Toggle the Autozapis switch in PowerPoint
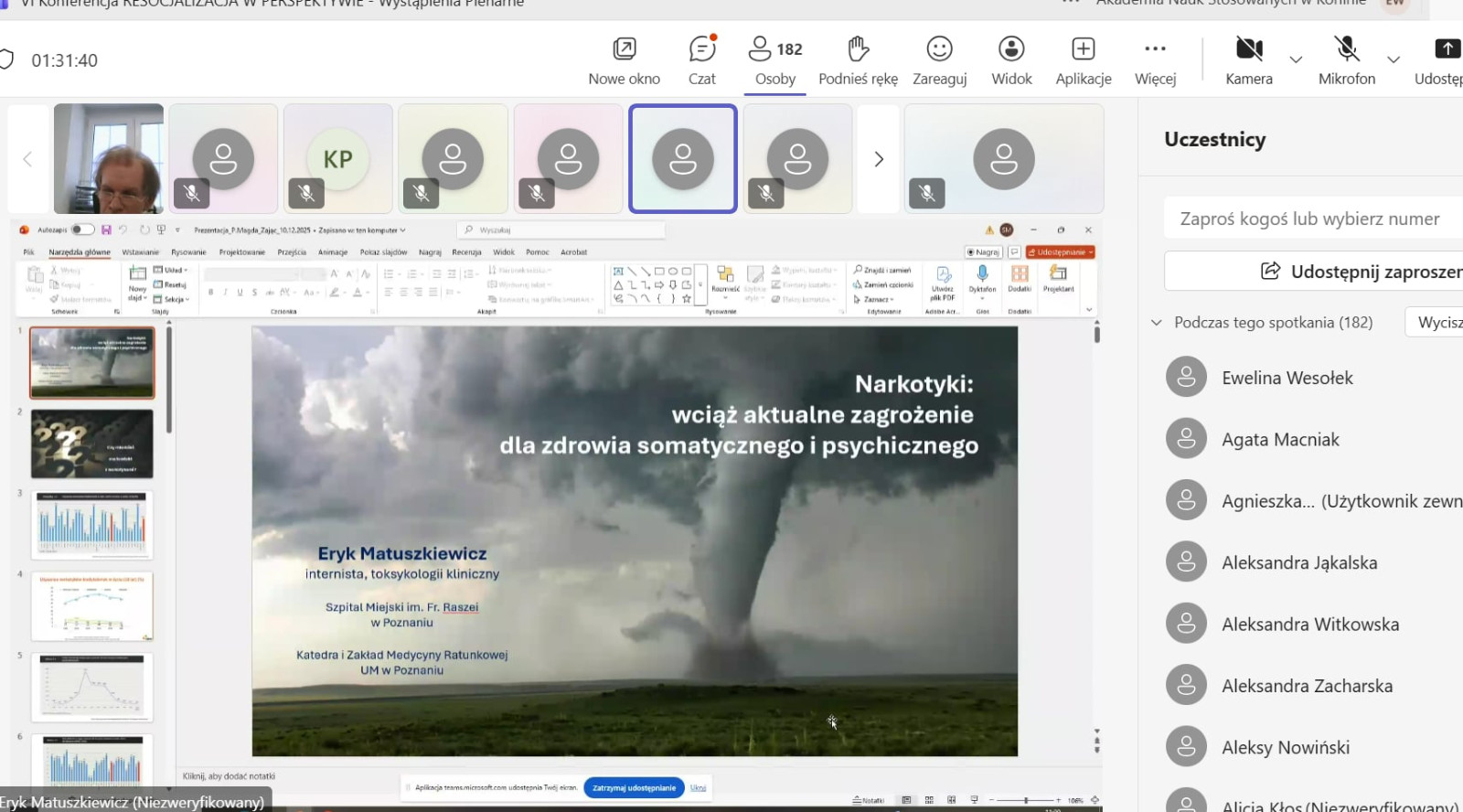Screen dimensions: 1463x812 tap(82, 230)
